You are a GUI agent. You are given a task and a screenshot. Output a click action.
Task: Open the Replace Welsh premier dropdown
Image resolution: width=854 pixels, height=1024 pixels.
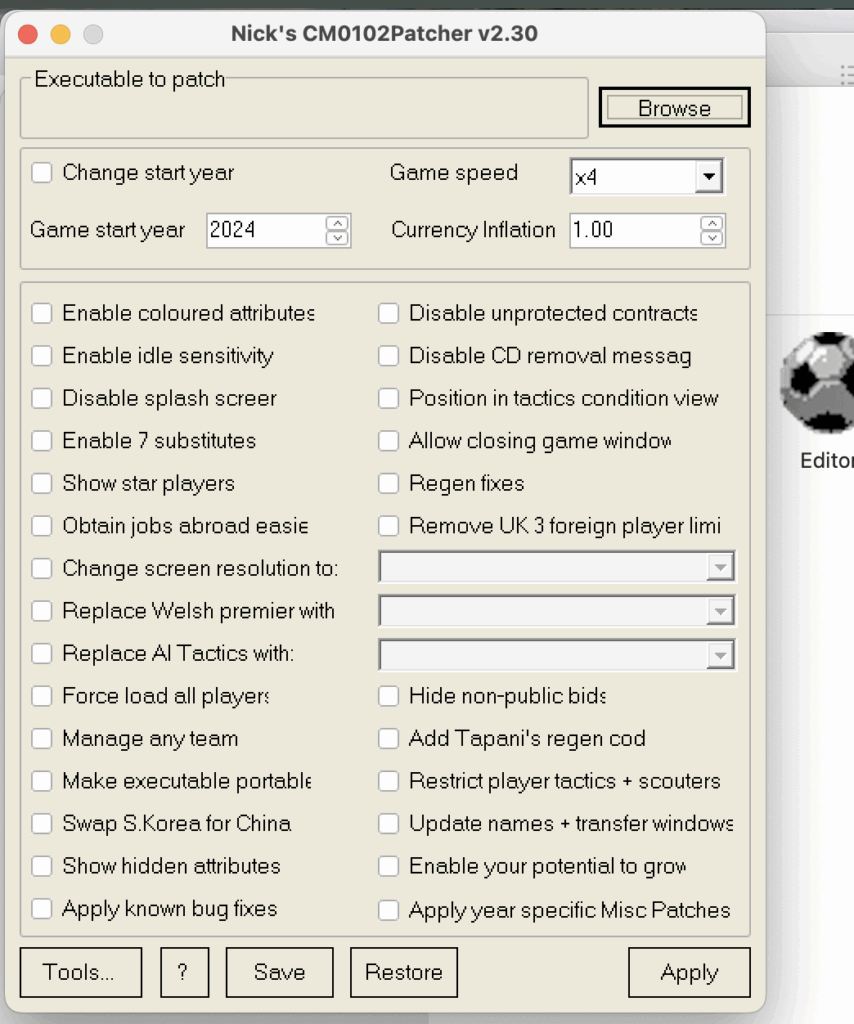pos(719,611)
